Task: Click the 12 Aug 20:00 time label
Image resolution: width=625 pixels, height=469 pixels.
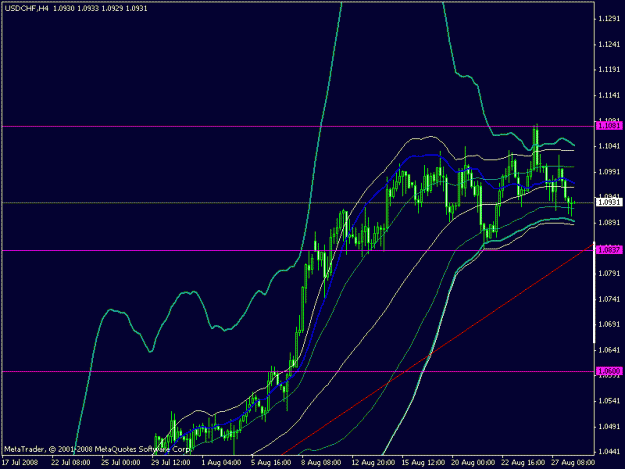Action: 373,462
